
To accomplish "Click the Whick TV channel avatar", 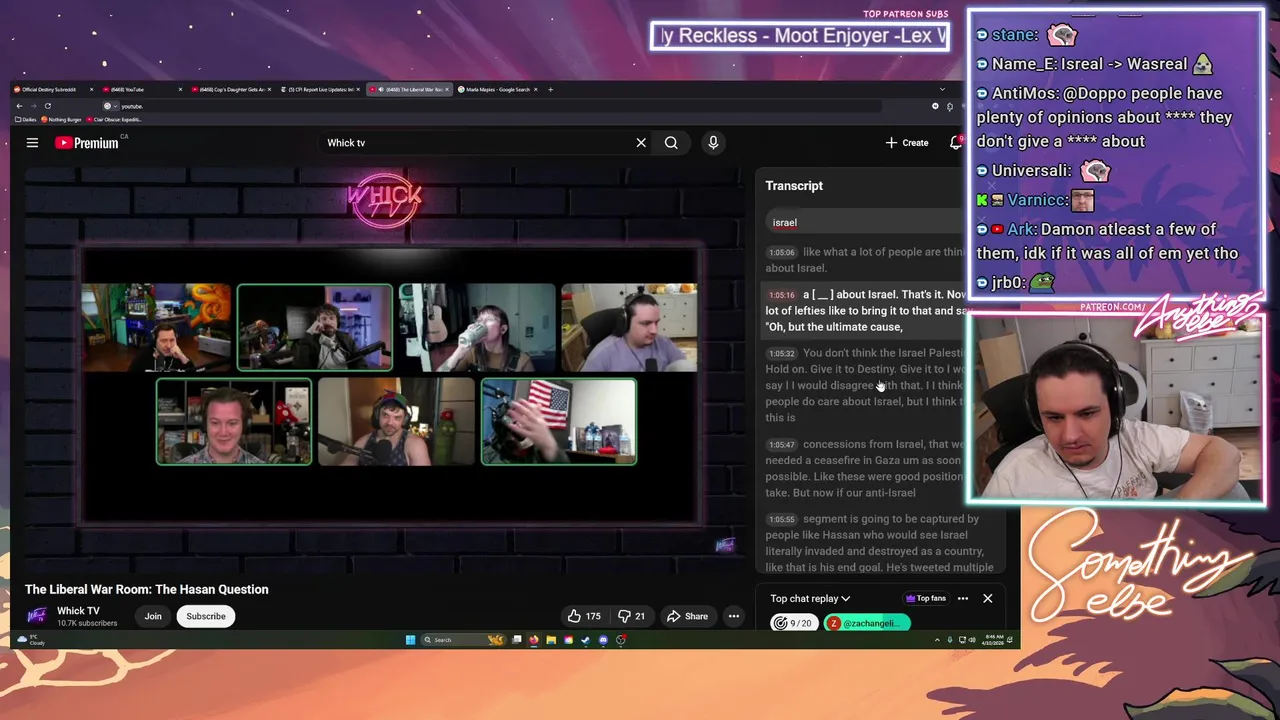I will tap(37, 616).
